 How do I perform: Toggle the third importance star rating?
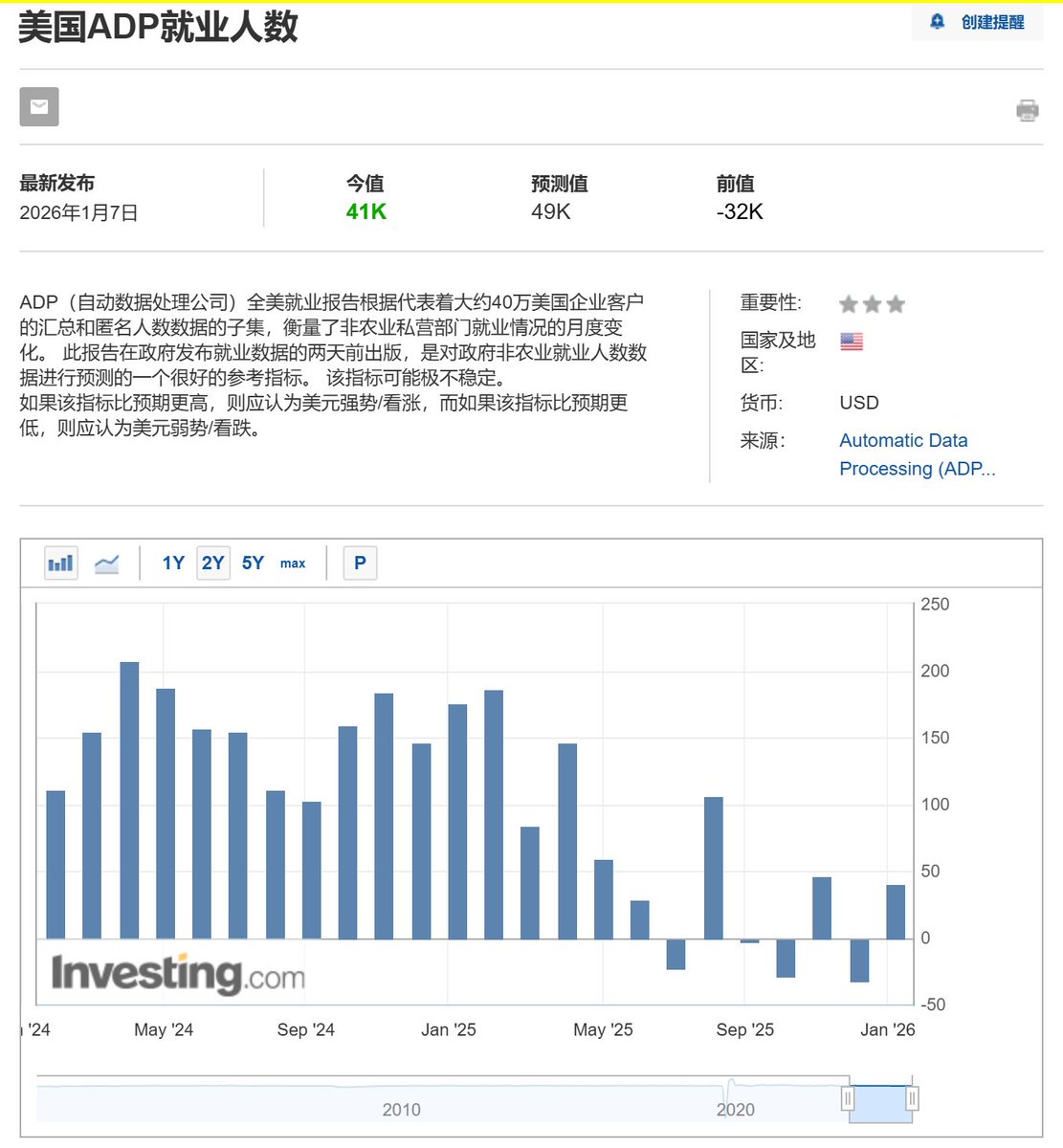896,303
